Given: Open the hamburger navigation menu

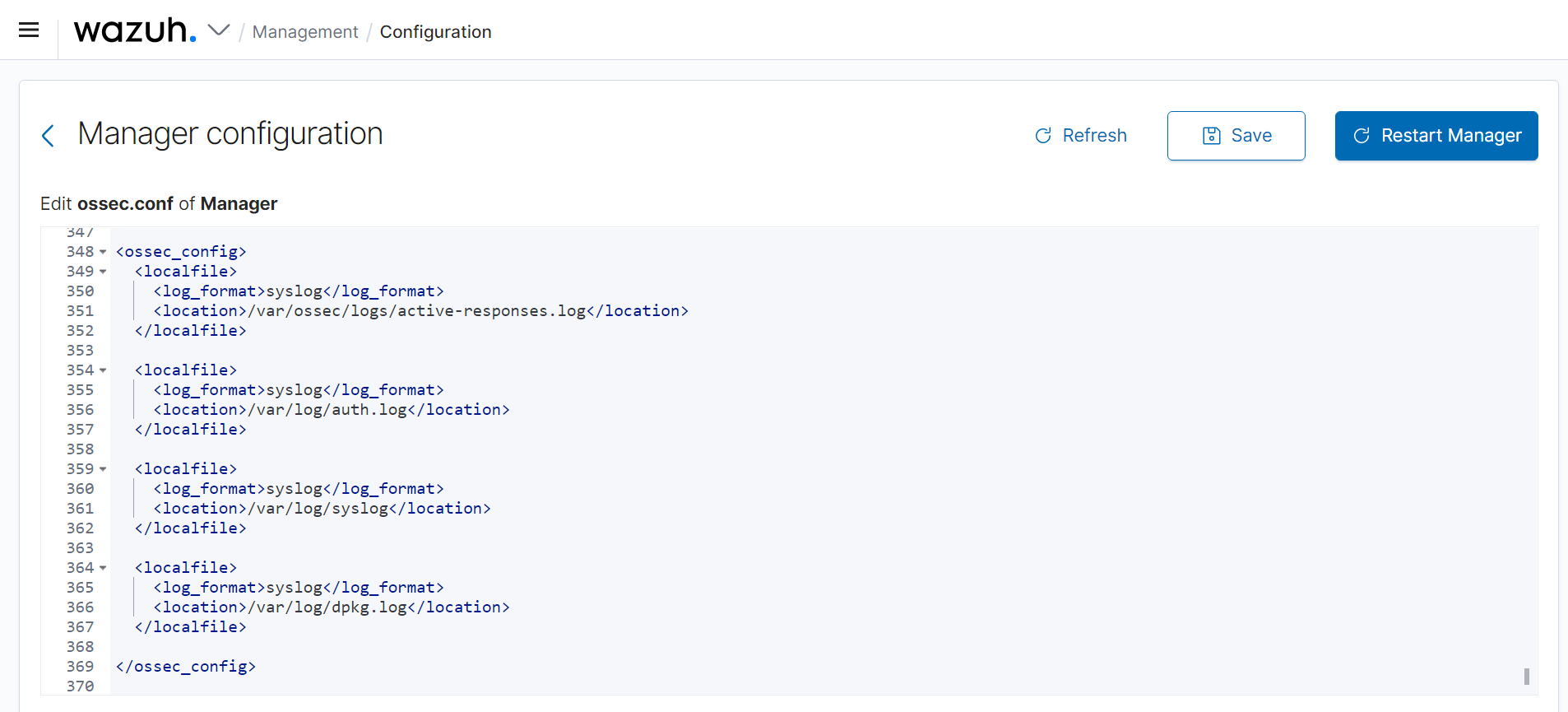Looking at the screenshot, I should point(29,30).
